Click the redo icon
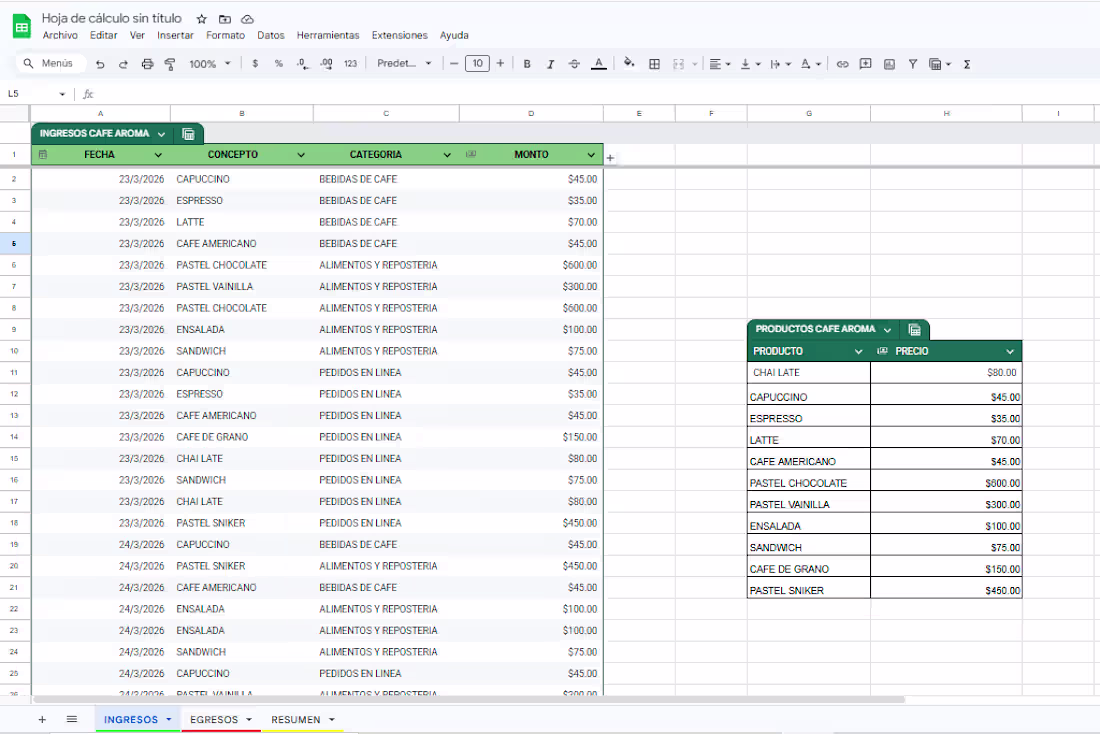Screen dimensions: 1100x734 123,64
